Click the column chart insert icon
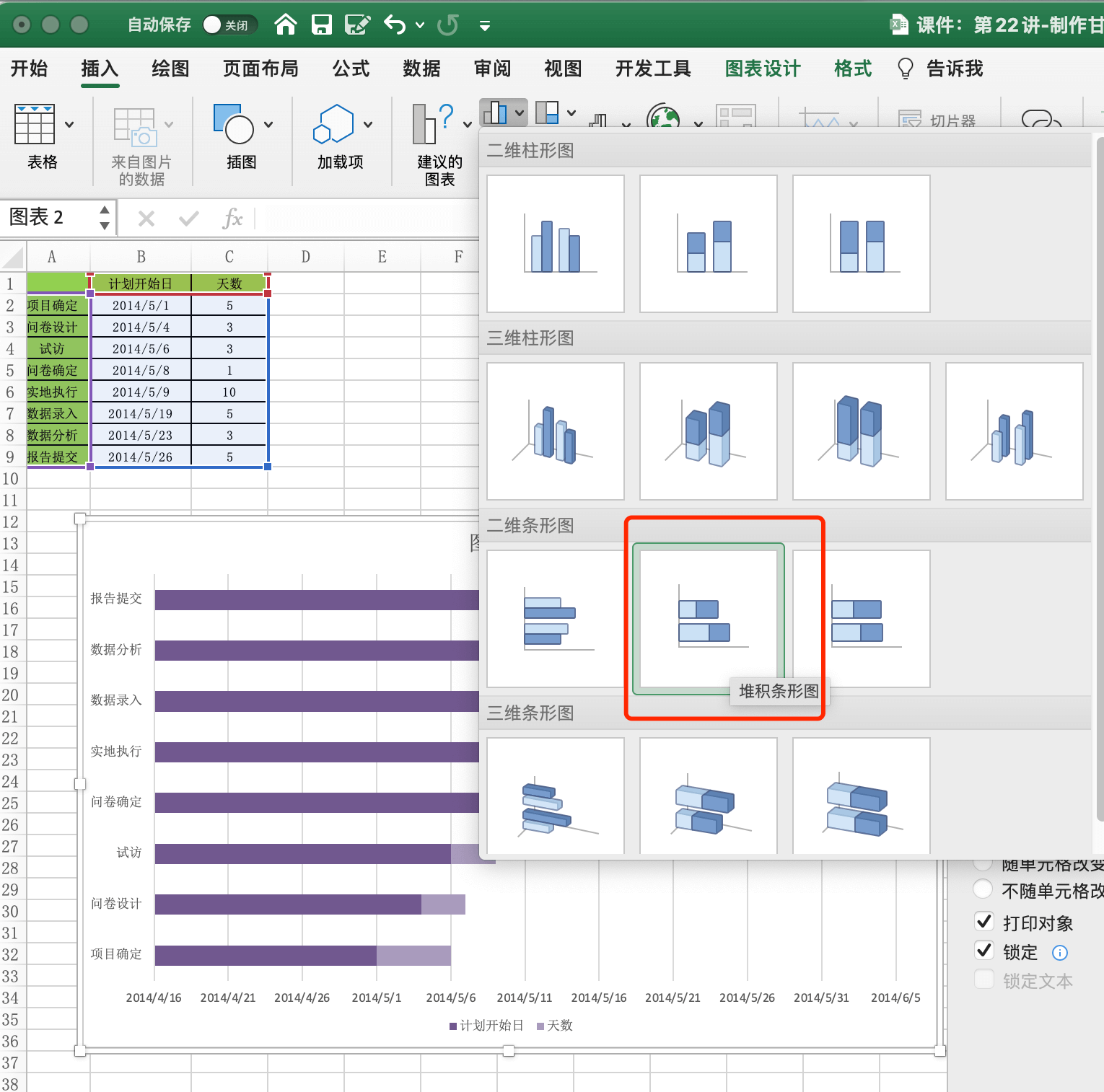Image resolution: width=1104 pixels, height=1092 pixels. pos(495,113)
